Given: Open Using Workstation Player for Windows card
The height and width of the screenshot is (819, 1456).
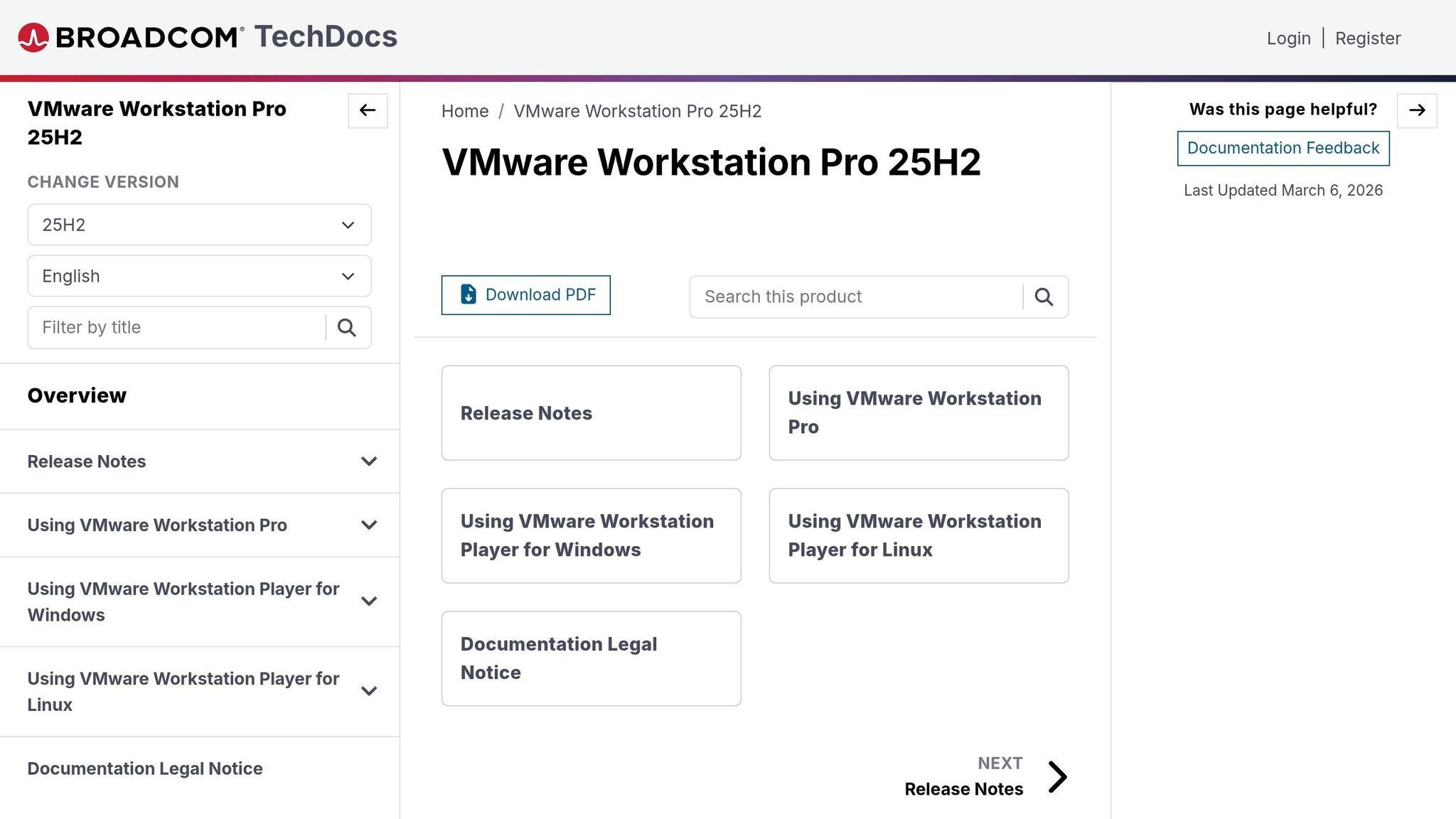Looking at the screenshot, I should (x=591, y=536).
